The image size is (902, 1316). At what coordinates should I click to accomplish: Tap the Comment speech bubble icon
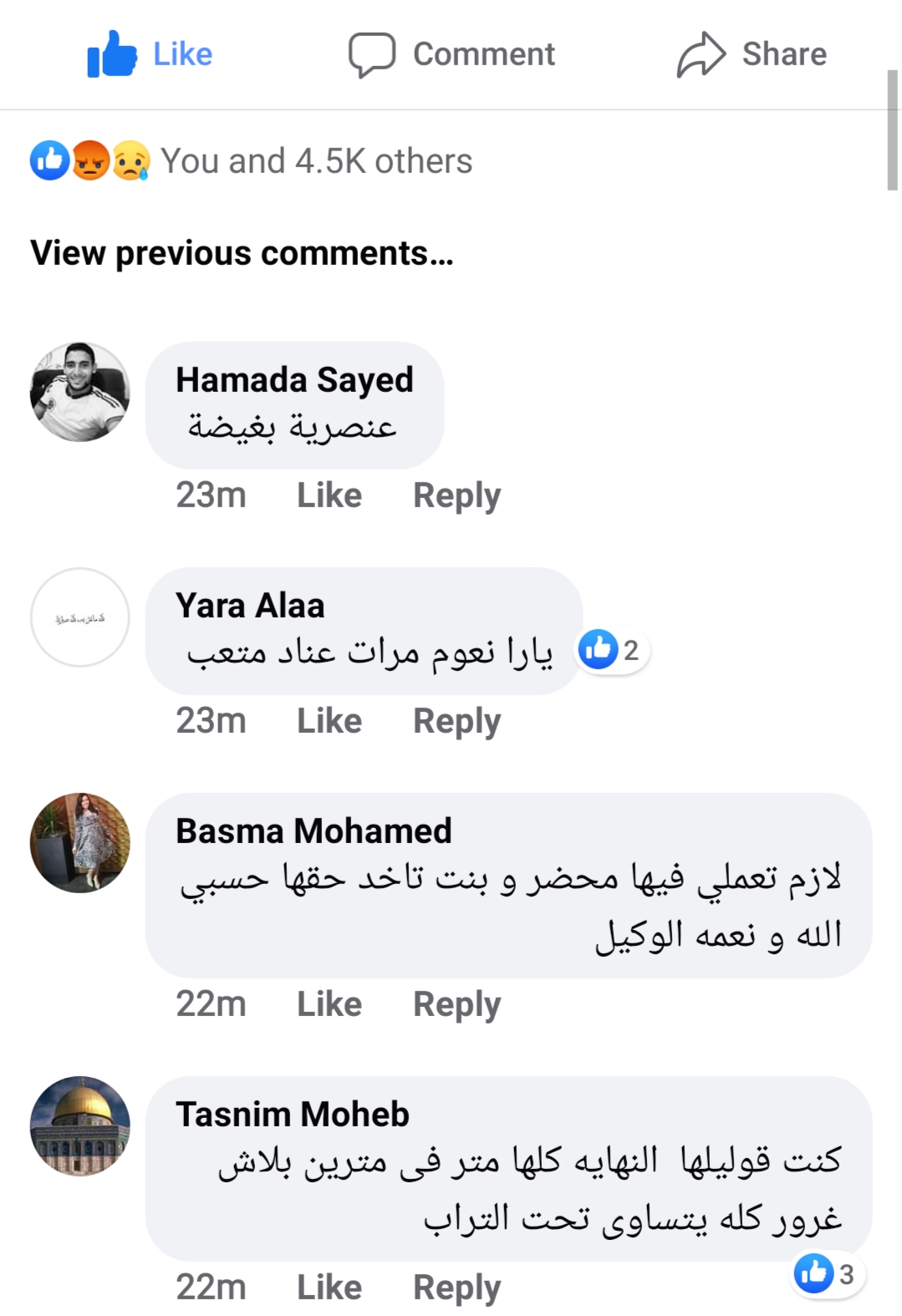(371, 54)
